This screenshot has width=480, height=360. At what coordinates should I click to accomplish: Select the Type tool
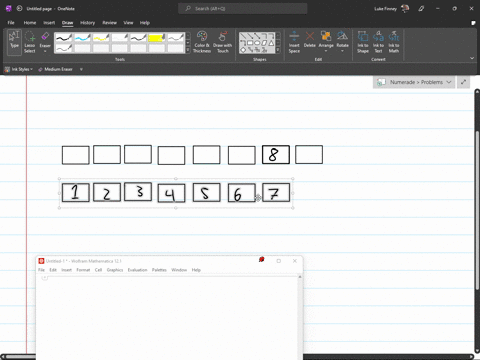coord(14,42)
